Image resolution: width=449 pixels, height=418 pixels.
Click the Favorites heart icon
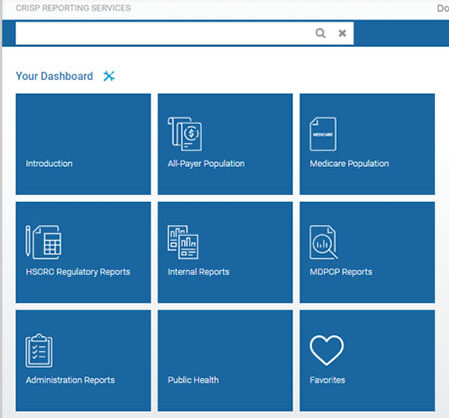327,350
